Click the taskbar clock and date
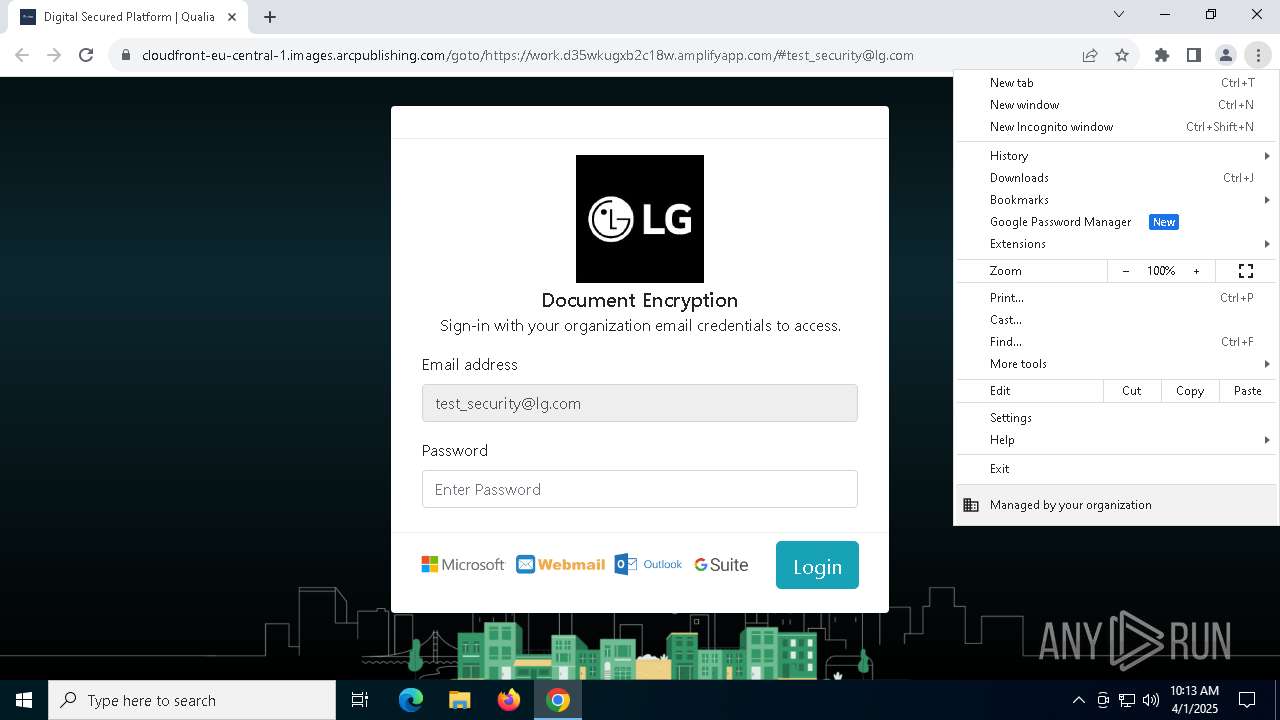This screenshot has height=720, width=1280. click(x=1194, y=700)
